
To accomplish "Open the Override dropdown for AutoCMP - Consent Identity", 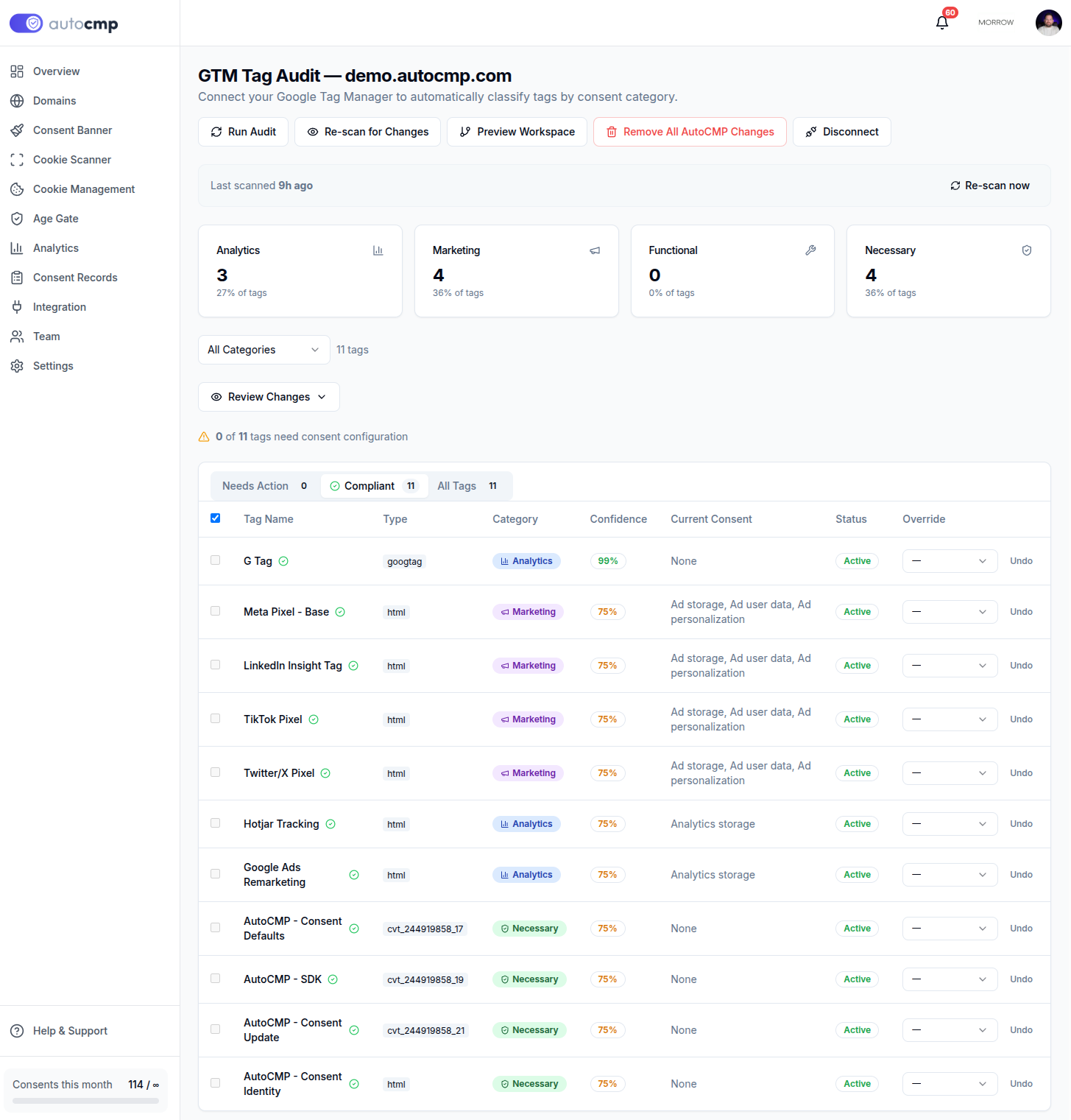I will click(950, 1084).
